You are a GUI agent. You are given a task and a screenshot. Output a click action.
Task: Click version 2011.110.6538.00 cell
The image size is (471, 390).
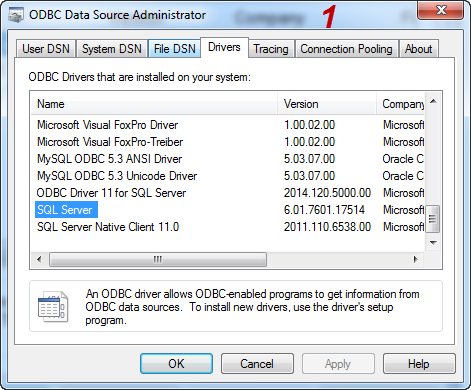pos(327,227)
